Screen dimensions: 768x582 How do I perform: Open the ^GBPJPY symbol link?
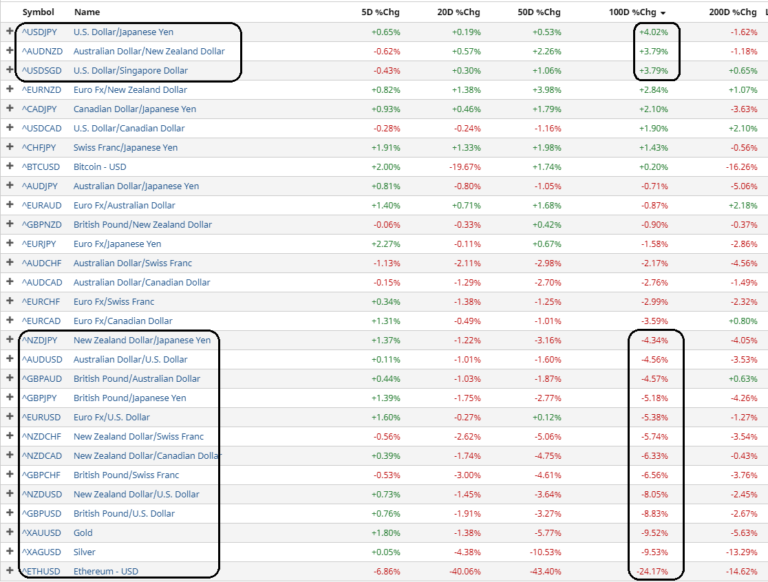[x=41, y=398]
